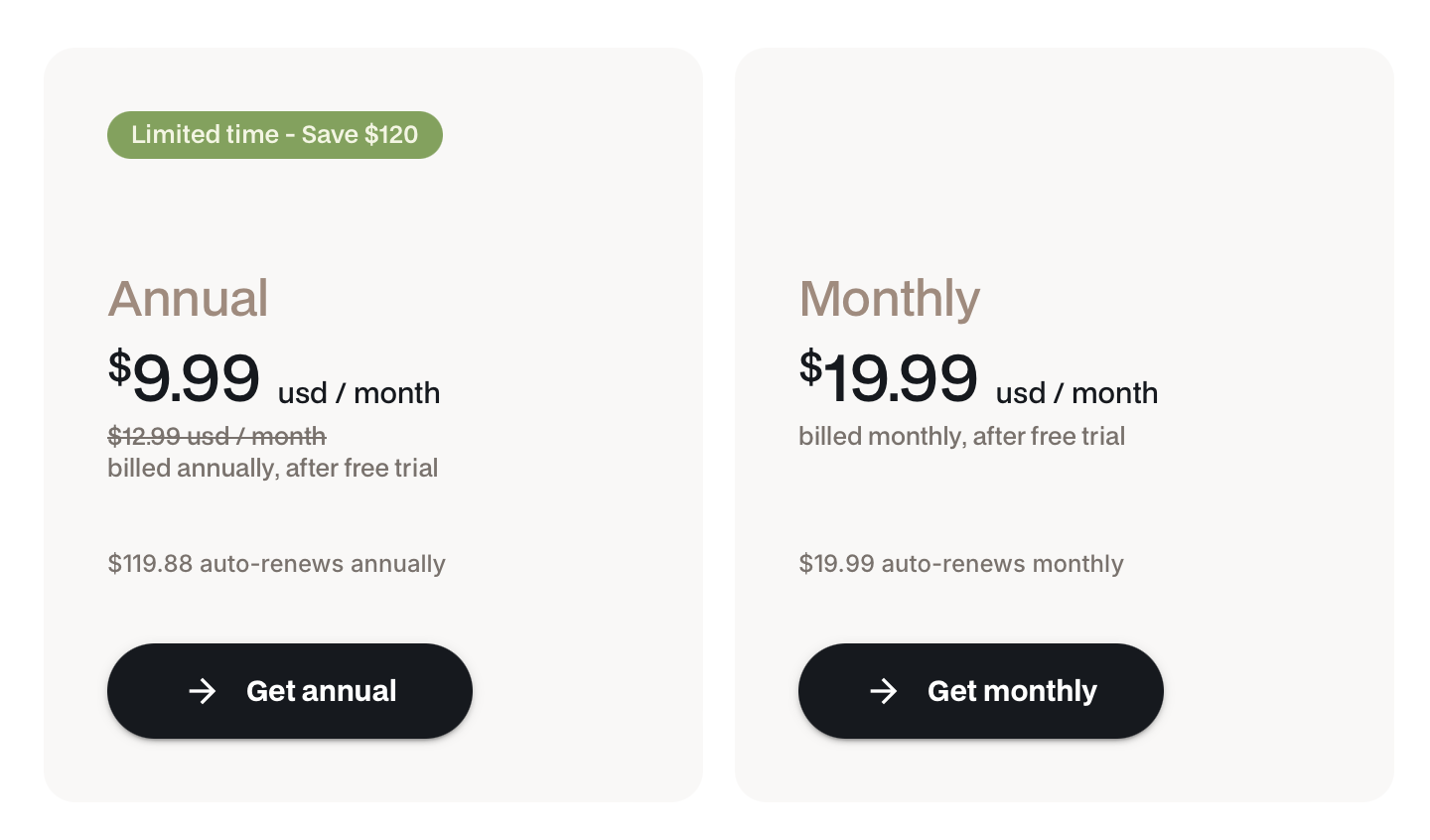Click billed annually, after free trial text
This screenshot has height=840, width=1430.
pos(273,468)
